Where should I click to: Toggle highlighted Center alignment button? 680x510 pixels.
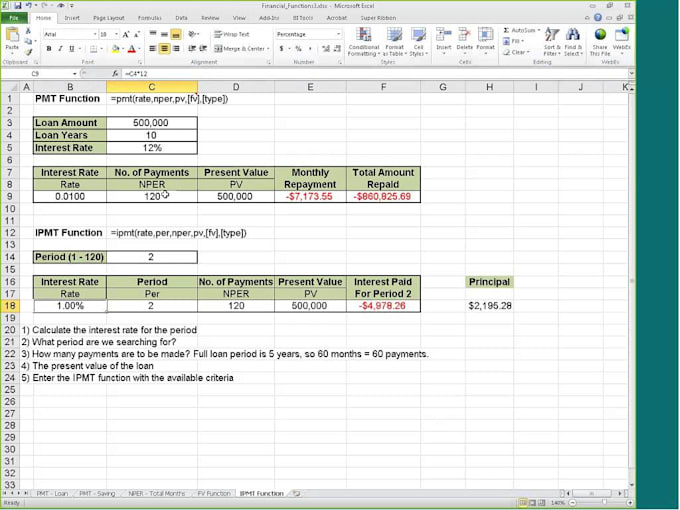coord(164,49)
